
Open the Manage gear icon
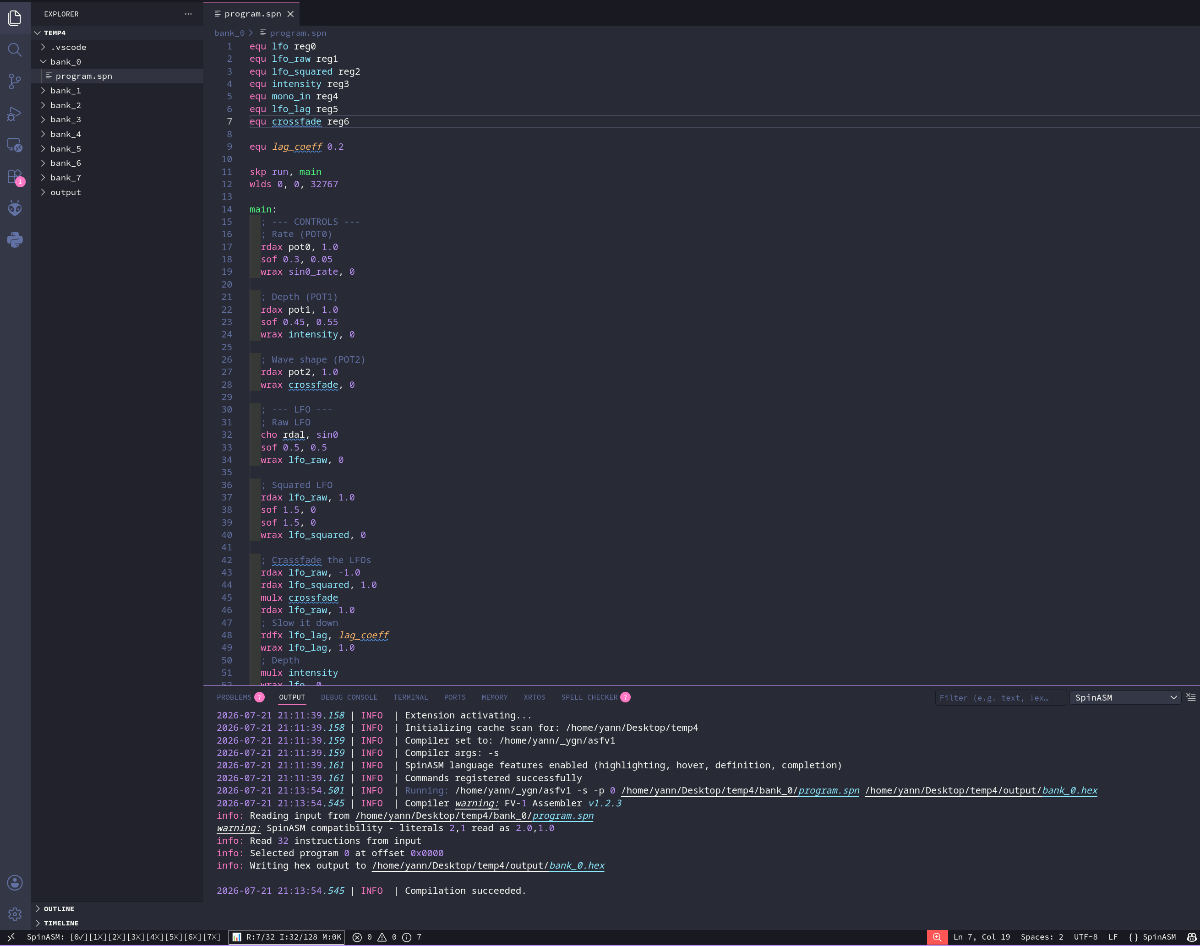coord(15,914)
